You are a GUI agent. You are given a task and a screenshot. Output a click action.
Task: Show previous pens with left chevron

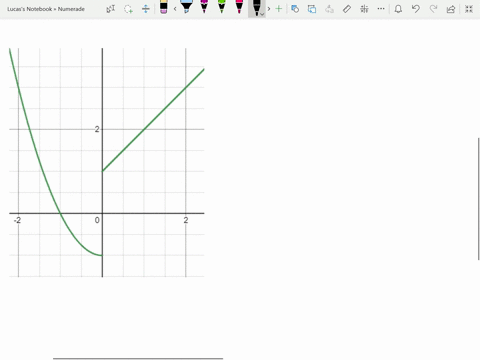pos(175,9)
